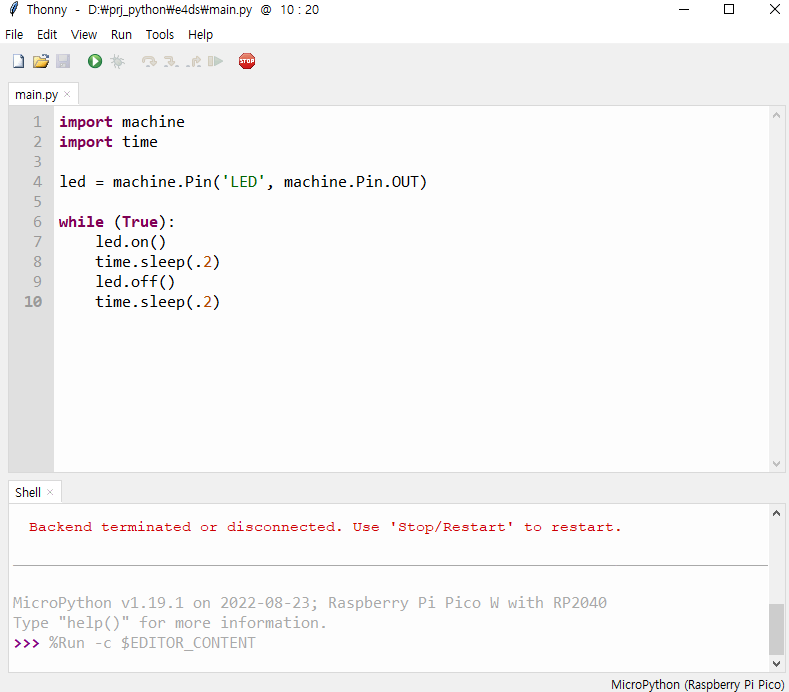Save the file with floppy disk icon
This screenshot has height=692, width=789.
(63, 61)
